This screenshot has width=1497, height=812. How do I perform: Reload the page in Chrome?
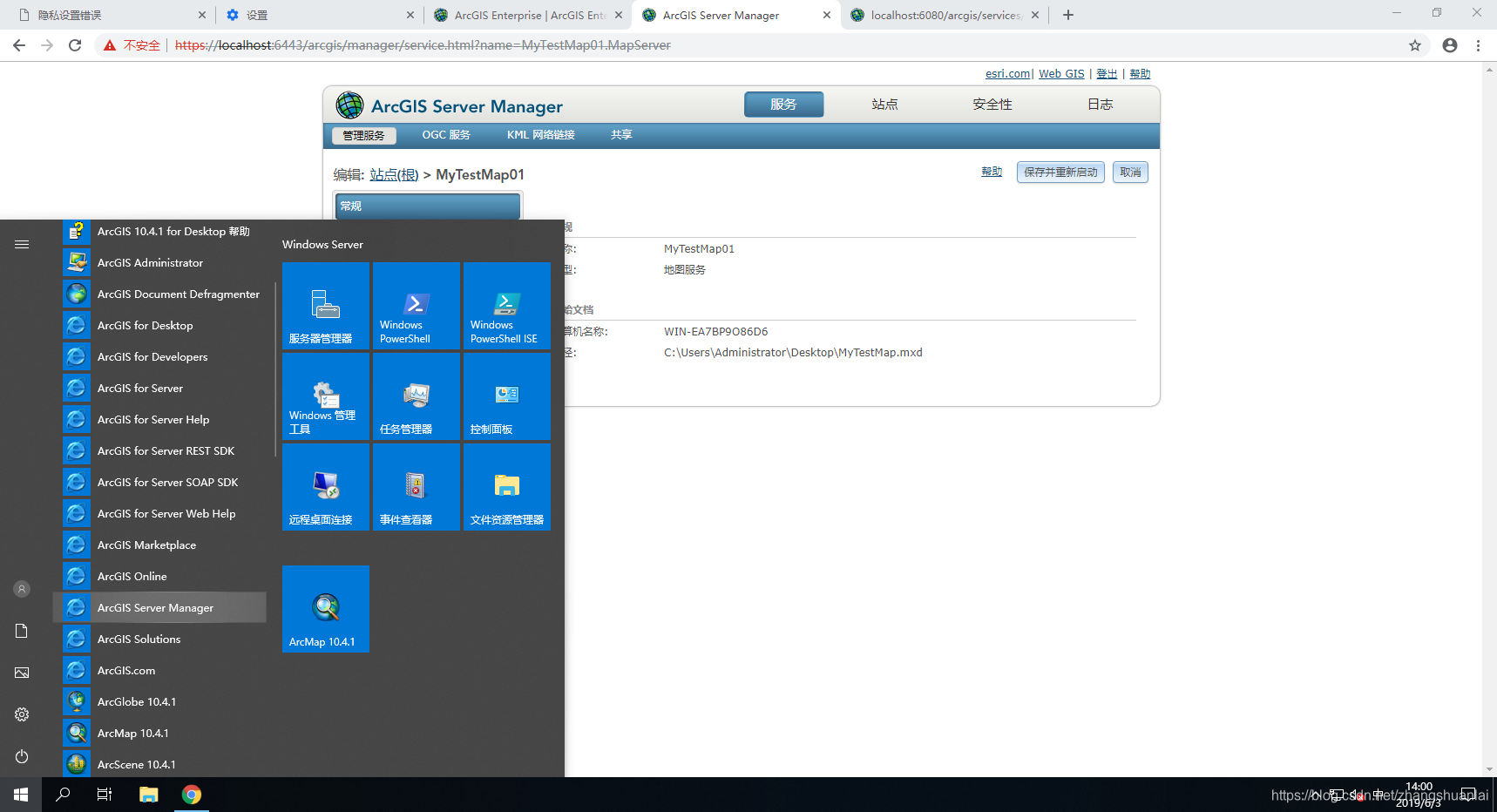coord(75,45)
